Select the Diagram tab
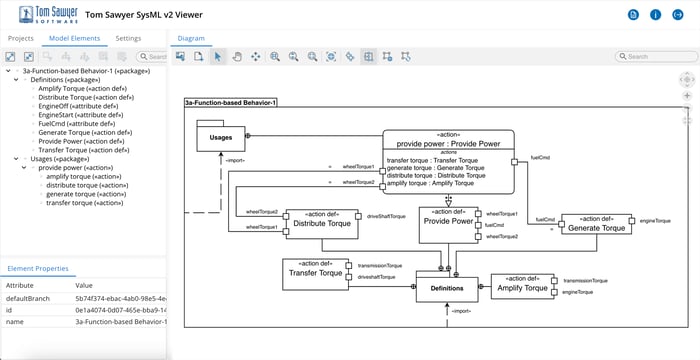Viewport: 700px width, 360px height. [191, 38]
